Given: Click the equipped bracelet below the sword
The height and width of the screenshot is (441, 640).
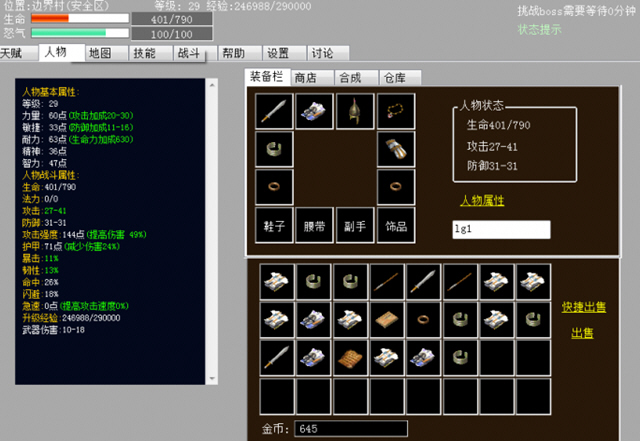Looking at the screenshot, I should [x=273, y=149].
